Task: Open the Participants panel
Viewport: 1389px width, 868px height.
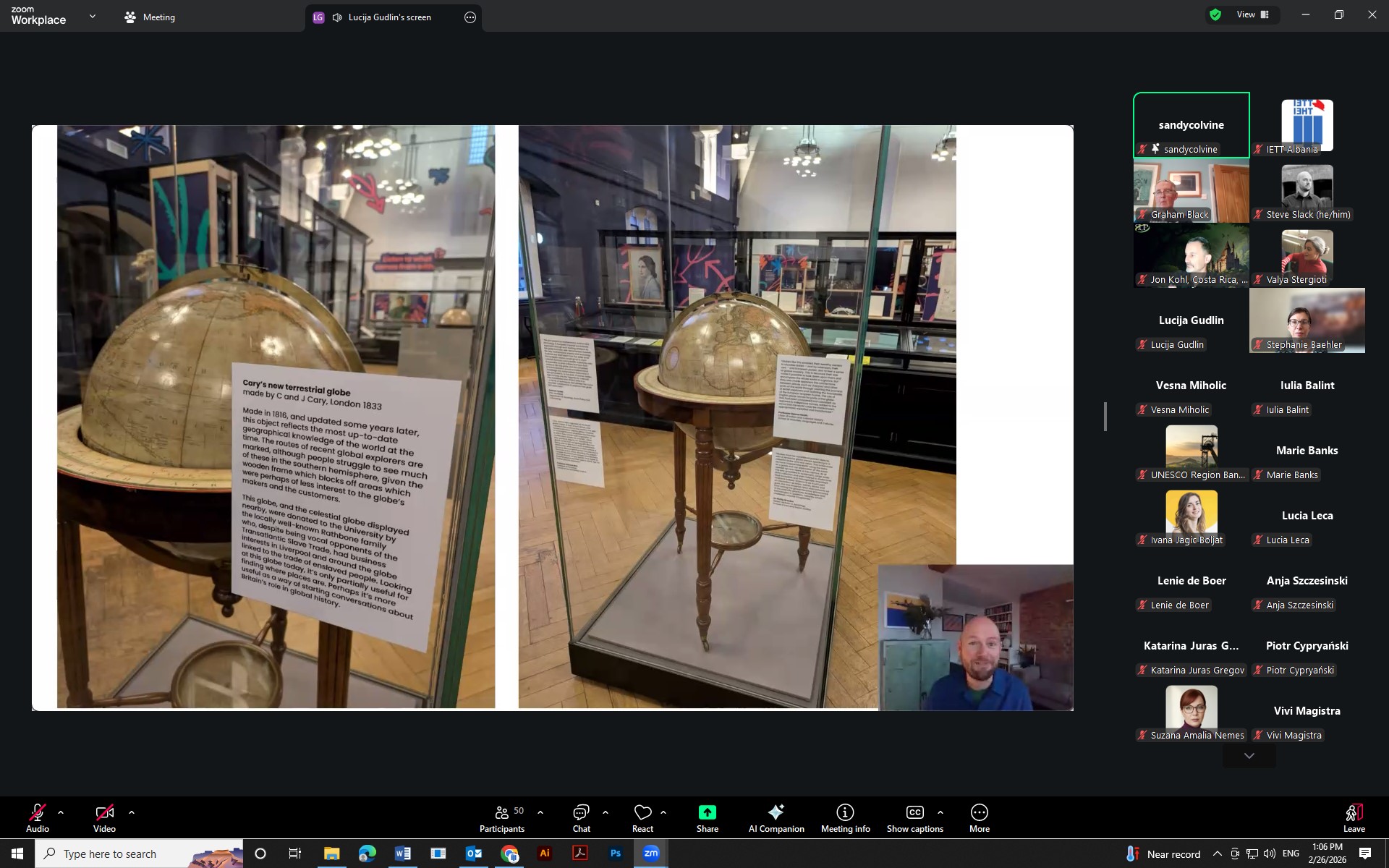Action: point(501,818)
